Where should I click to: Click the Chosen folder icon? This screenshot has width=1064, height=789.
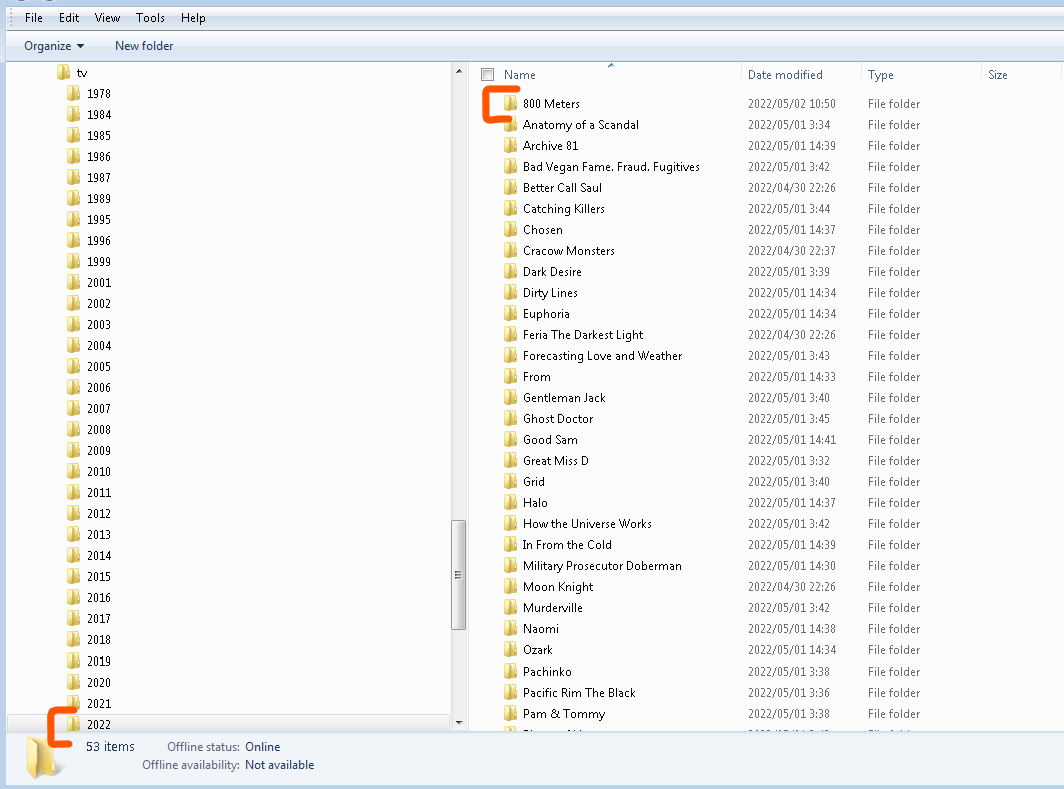click(510, 229)
